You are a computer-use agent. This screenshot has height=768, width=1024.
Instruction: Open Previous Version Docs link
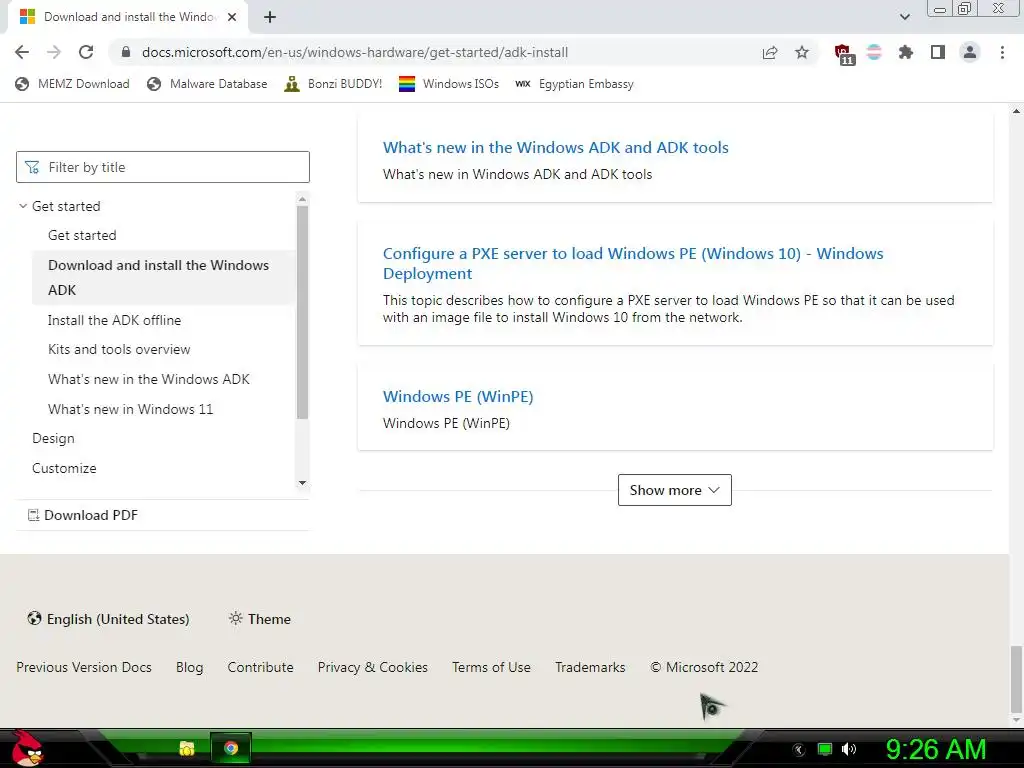coord(84,667)
